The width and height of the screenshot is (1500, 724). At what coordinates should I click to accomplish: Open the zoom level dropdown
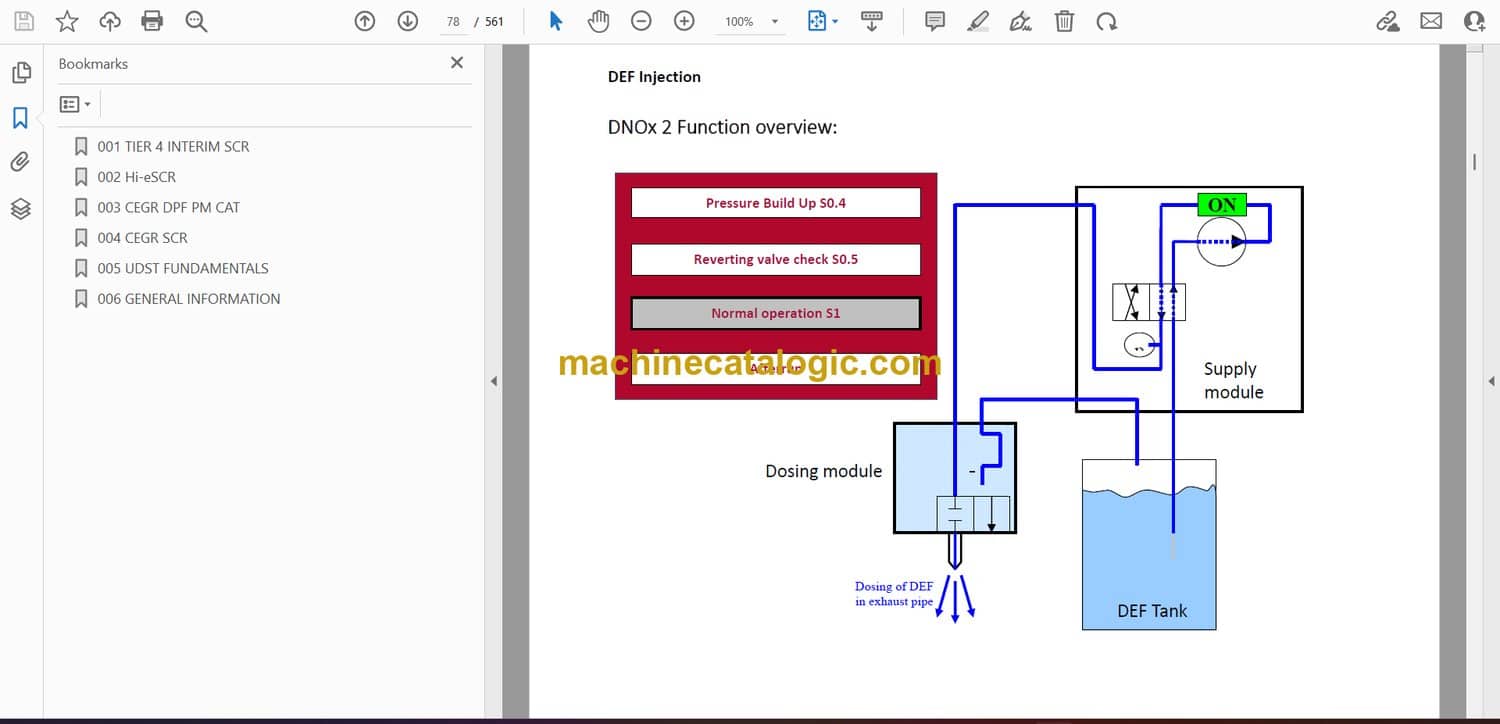click(774, 22)
